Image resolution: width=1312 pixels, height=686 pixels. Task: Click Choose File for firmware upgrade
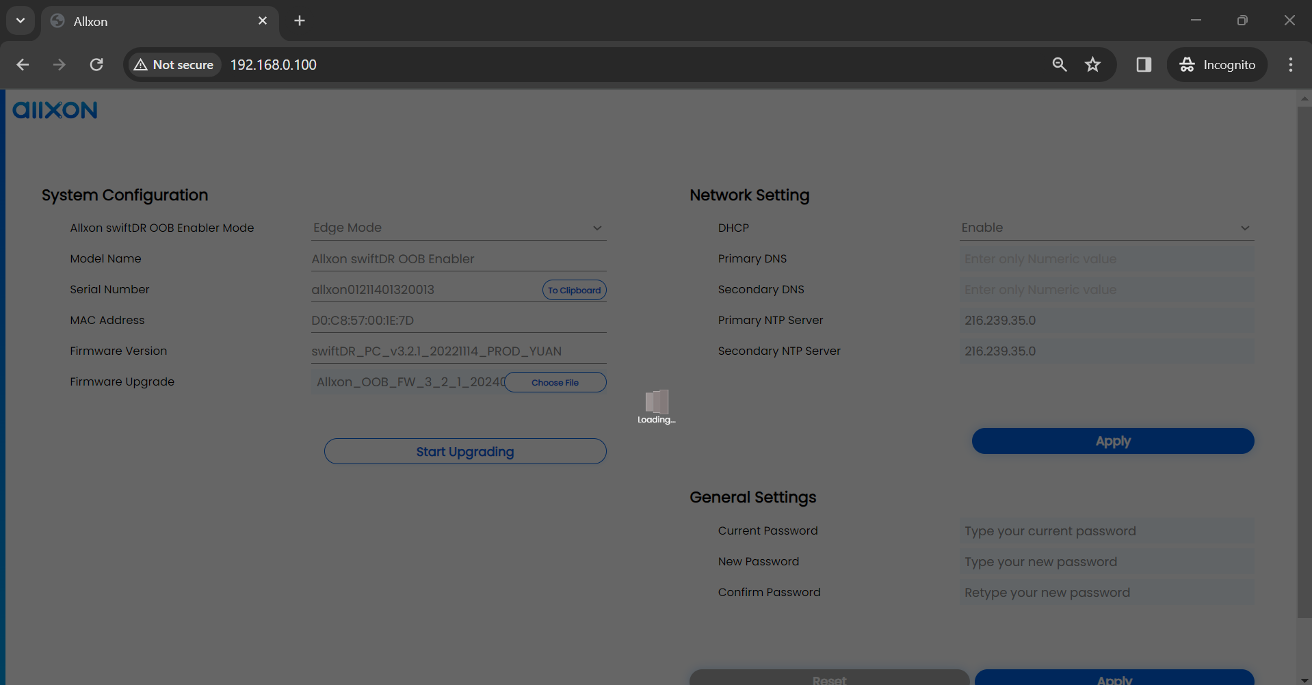[555, 382]
